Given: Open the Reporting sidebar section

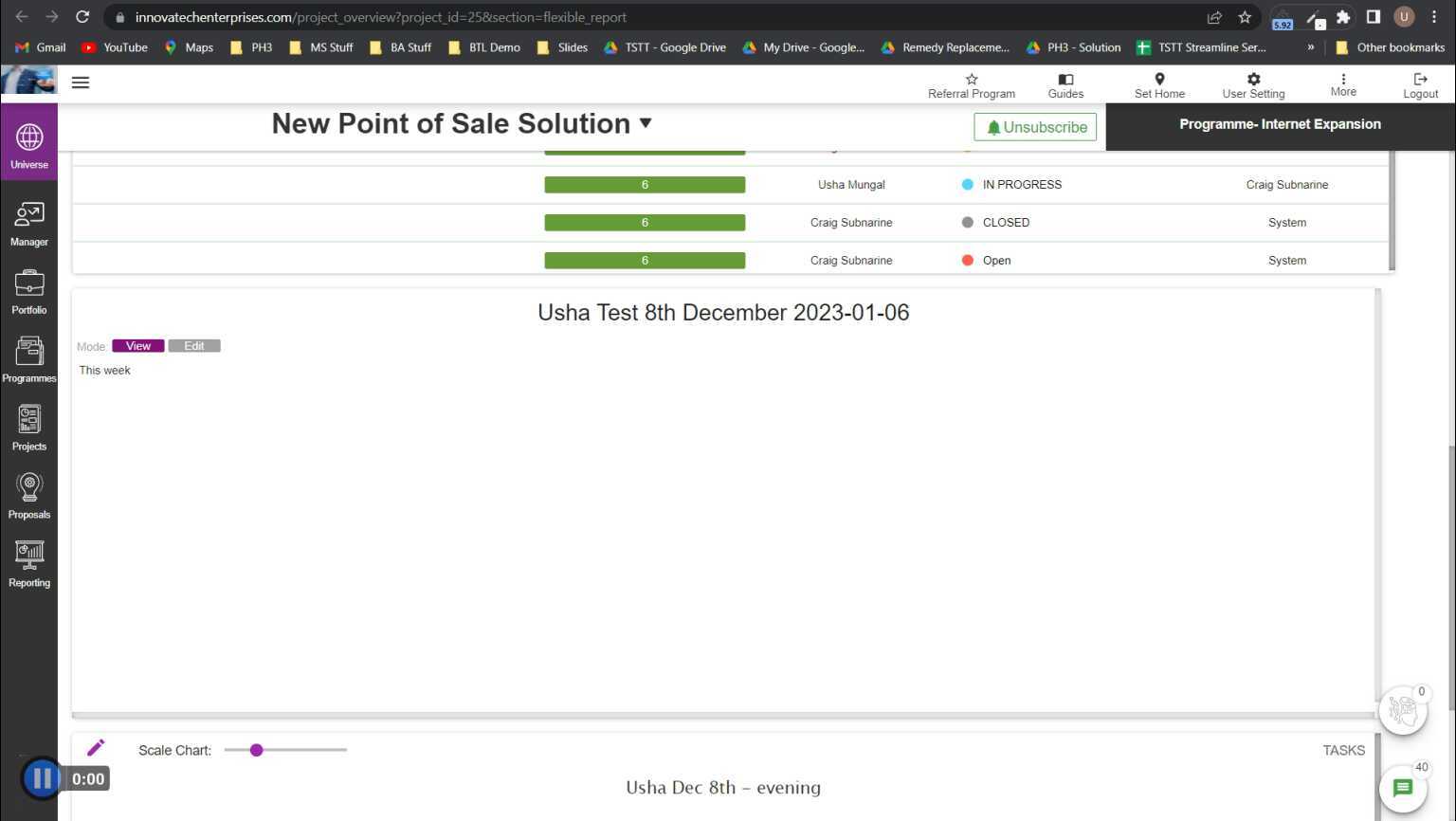Looking at the screenshot, I should pos(29,565).
